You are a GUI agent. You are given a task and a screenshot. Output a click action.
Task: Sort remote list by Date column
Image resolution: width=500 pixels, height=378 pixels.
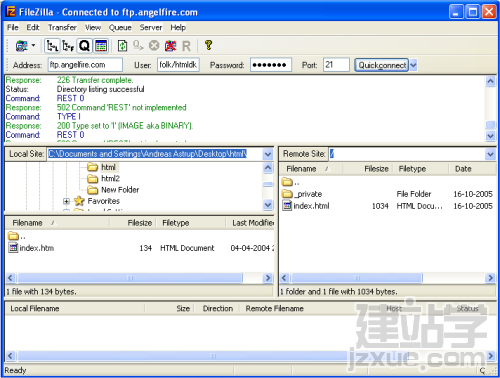(472, 169)
